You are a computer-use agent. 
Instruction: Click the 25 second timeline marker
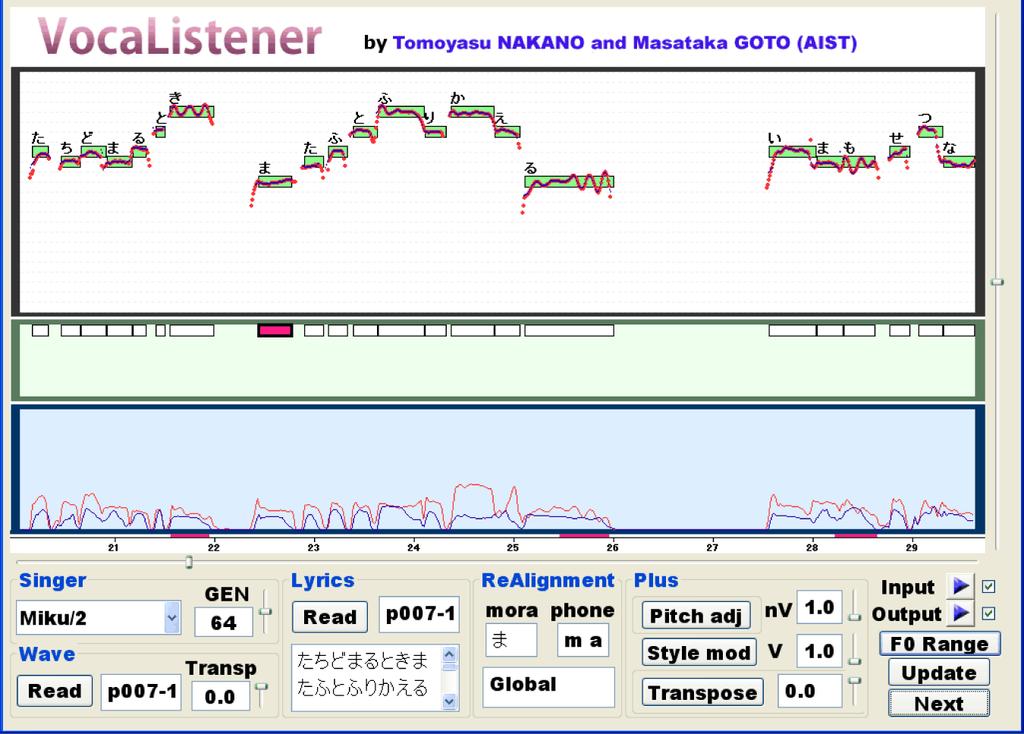(x=513, y=548)
